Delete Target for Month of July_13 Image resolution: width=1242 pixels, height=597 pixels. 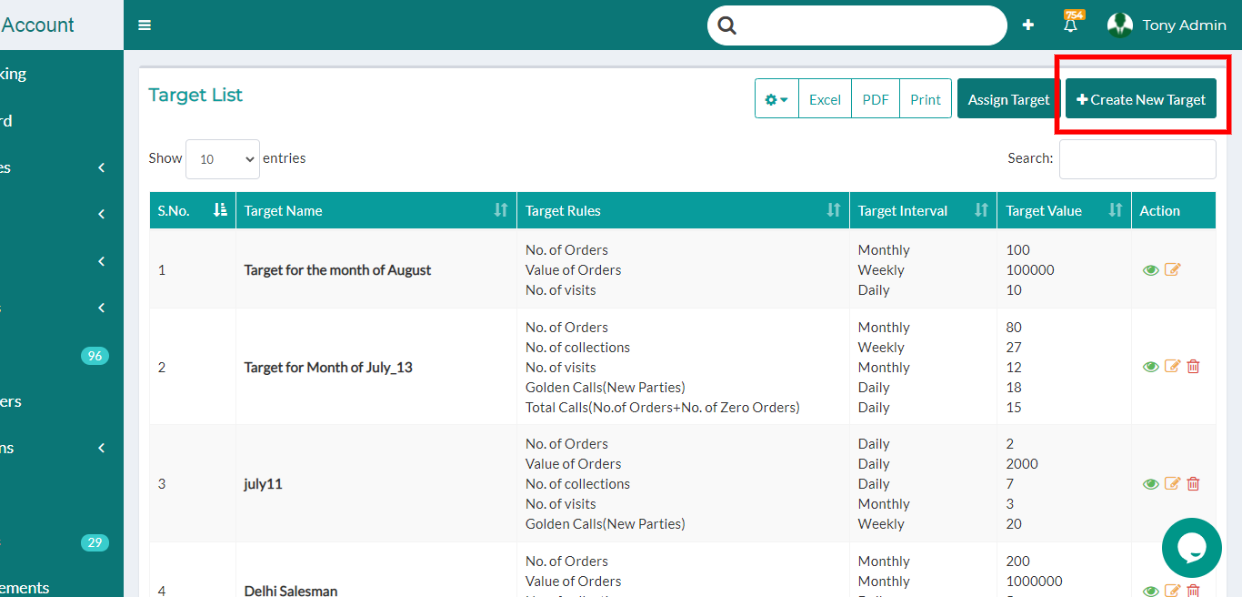tap(1193, 367)
